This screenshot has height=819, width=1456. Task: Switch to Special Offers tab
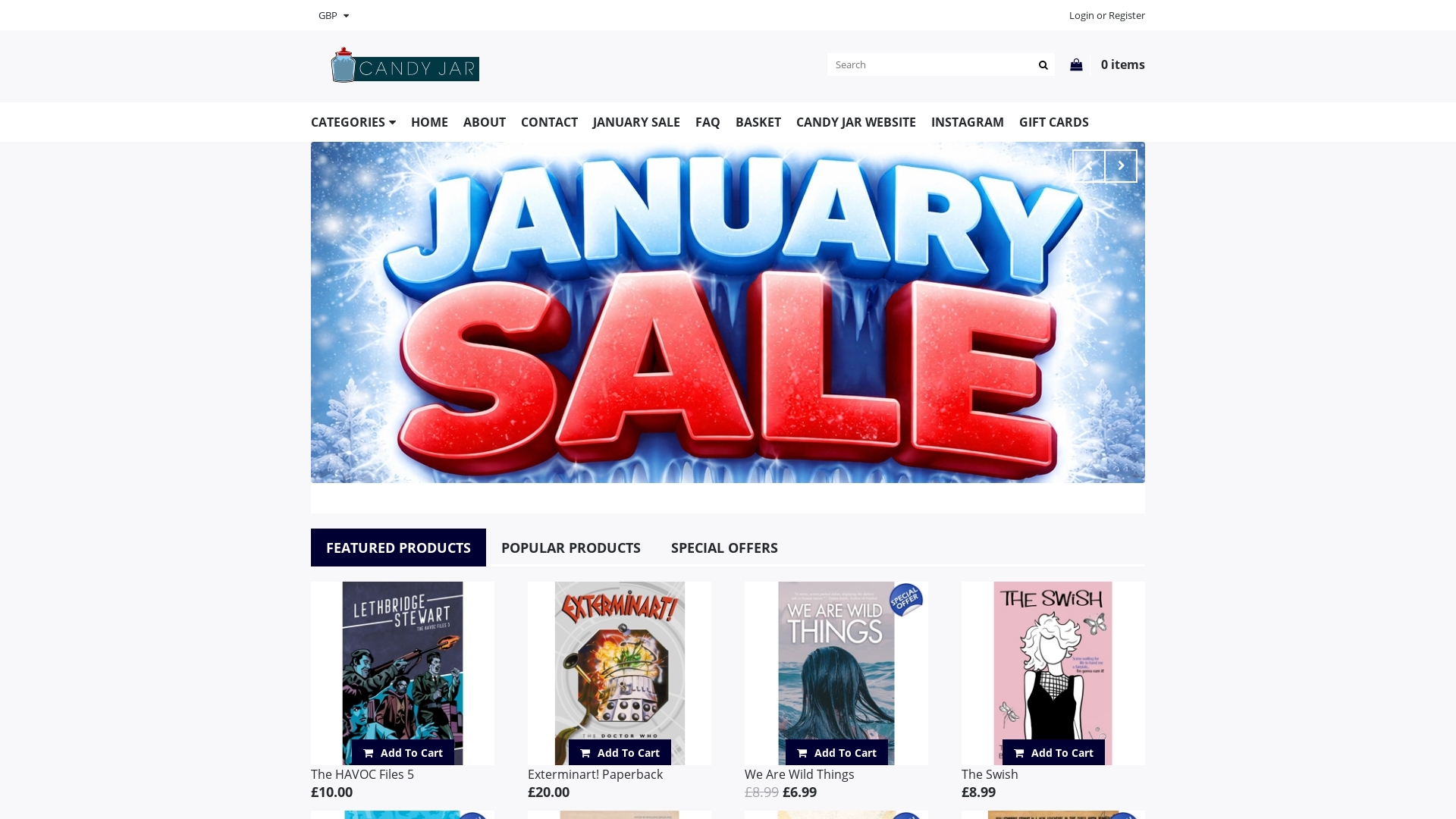pos(724,548)
